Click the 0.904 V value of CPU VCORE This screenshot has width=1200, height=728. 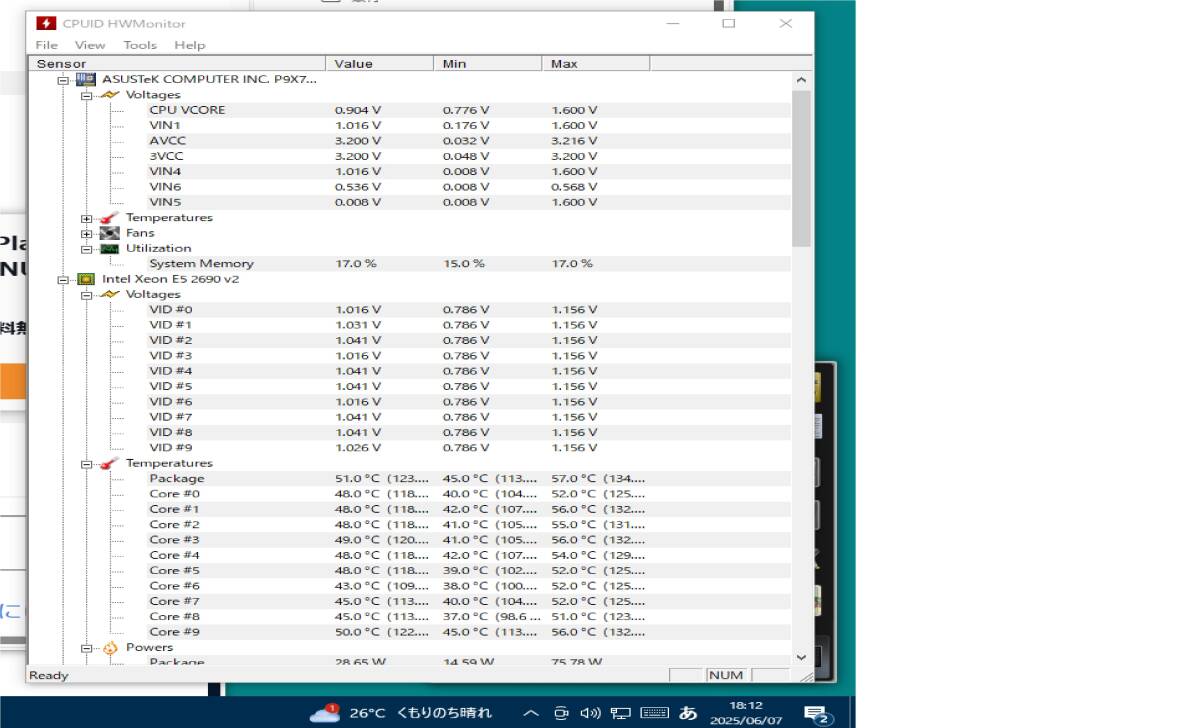point(357,110)
